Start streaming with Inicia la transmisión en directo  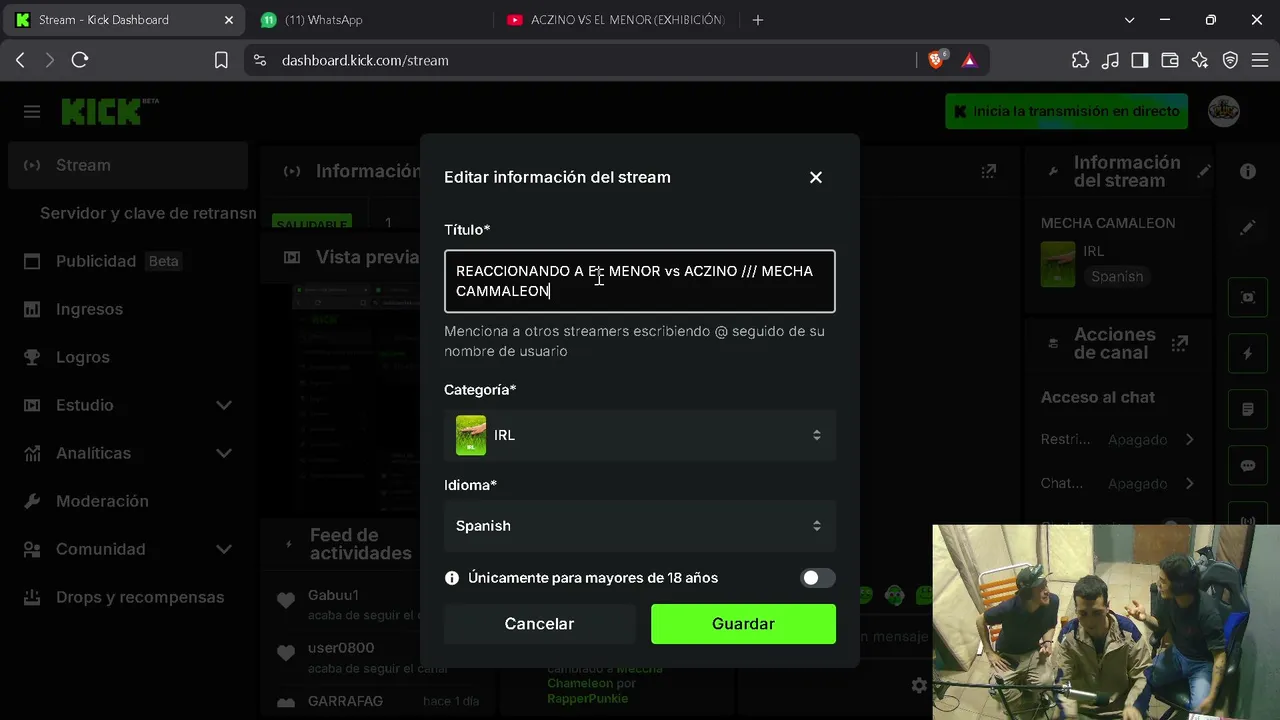point(1067,111)
